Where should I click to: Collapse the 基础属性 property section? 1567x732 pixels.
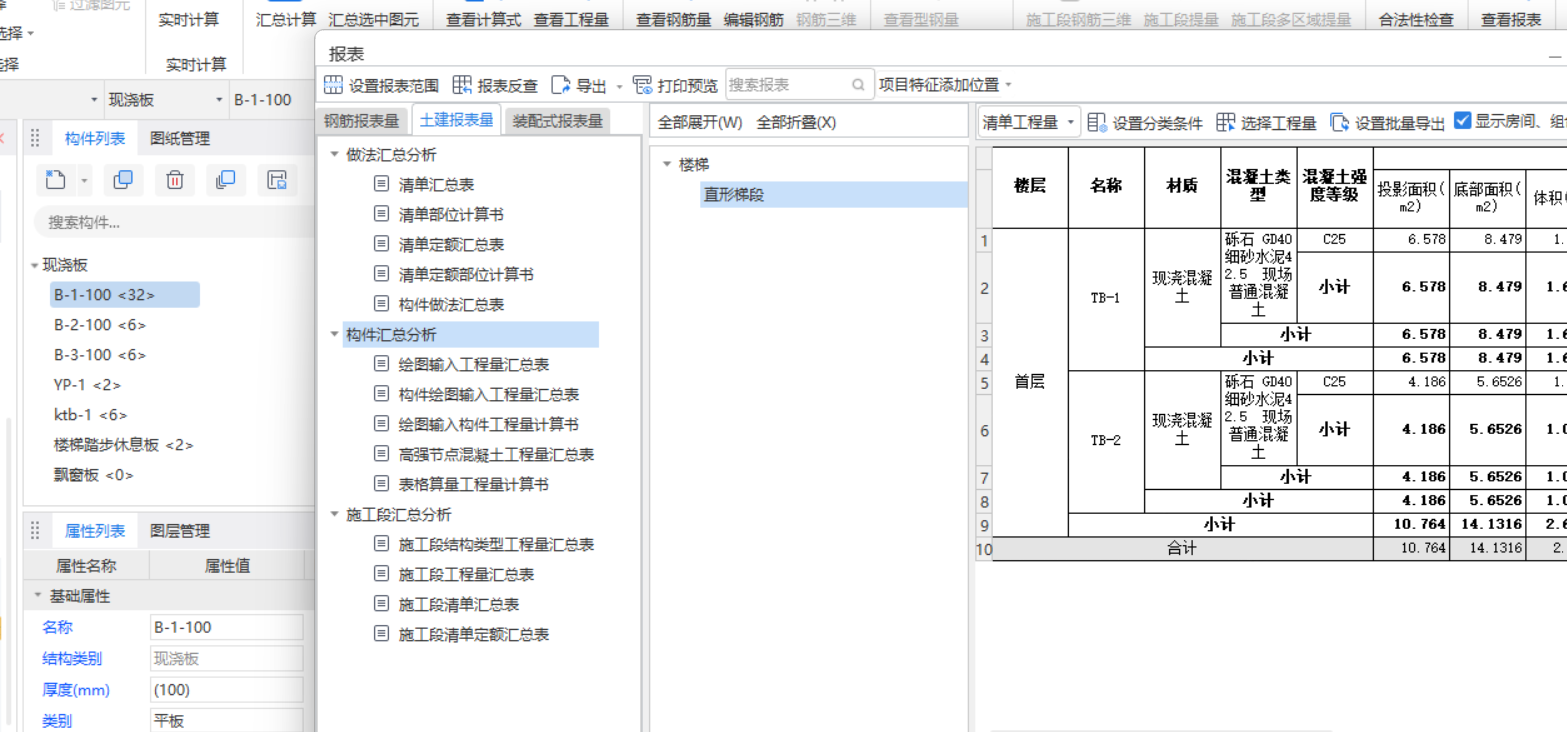pos(38,596)
